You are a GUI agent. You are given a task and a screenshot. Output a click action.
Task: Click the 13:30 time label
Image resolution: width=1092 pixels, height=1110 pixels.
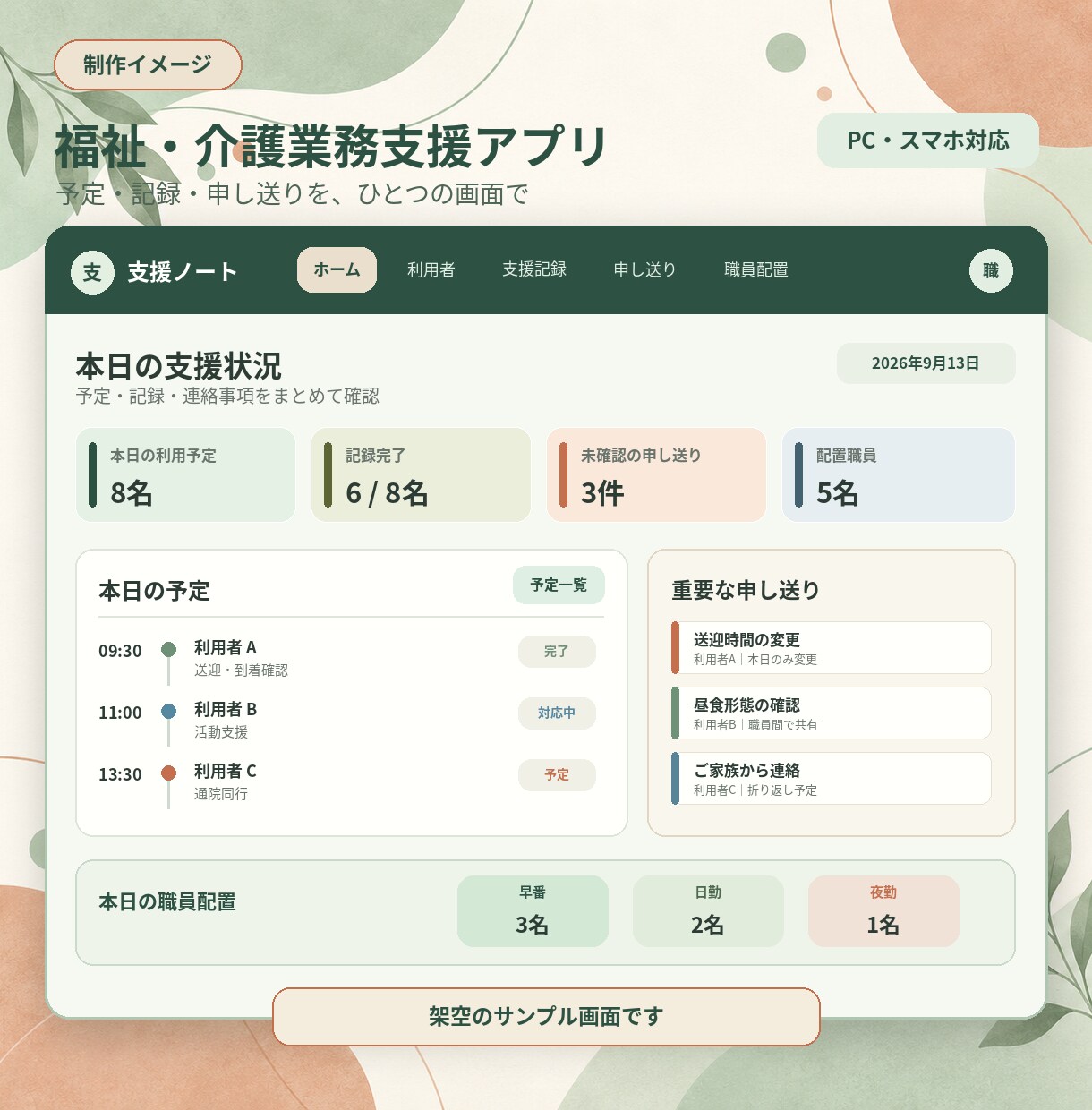tap(120, 774)
